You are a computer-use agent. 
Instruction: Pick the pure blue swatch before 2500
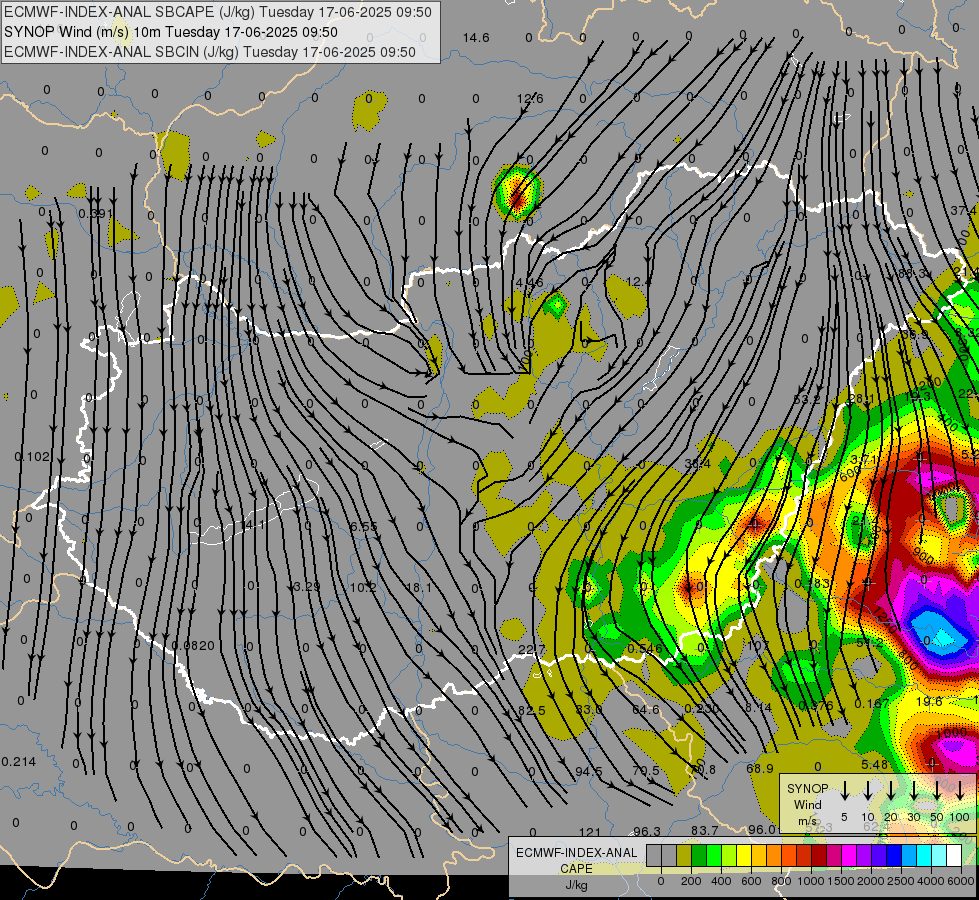[894, 856]
